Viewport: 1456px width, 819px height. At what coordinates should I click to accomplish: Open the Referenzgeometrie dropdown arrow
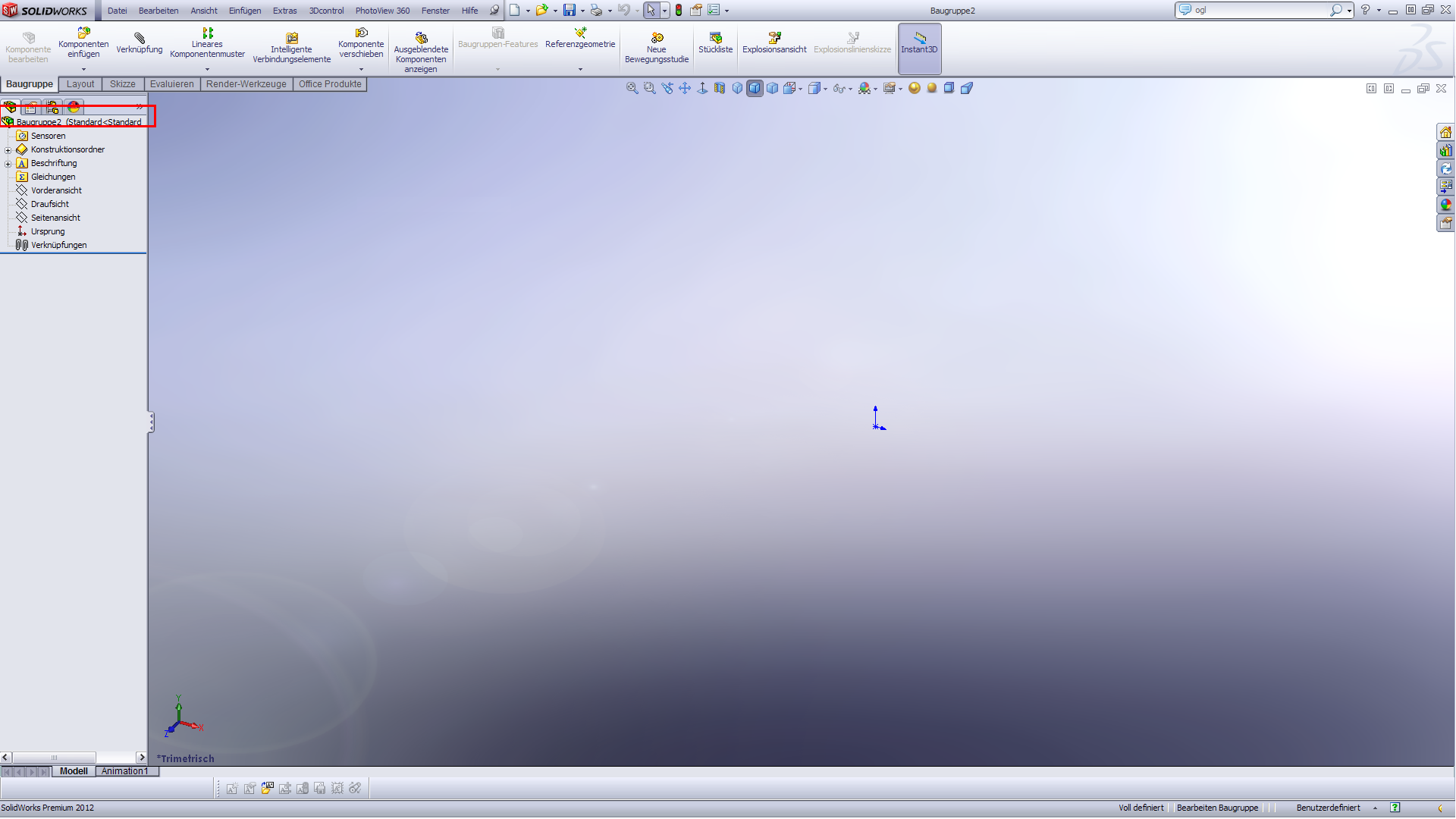pyautogui.click(x=580, y=69)
